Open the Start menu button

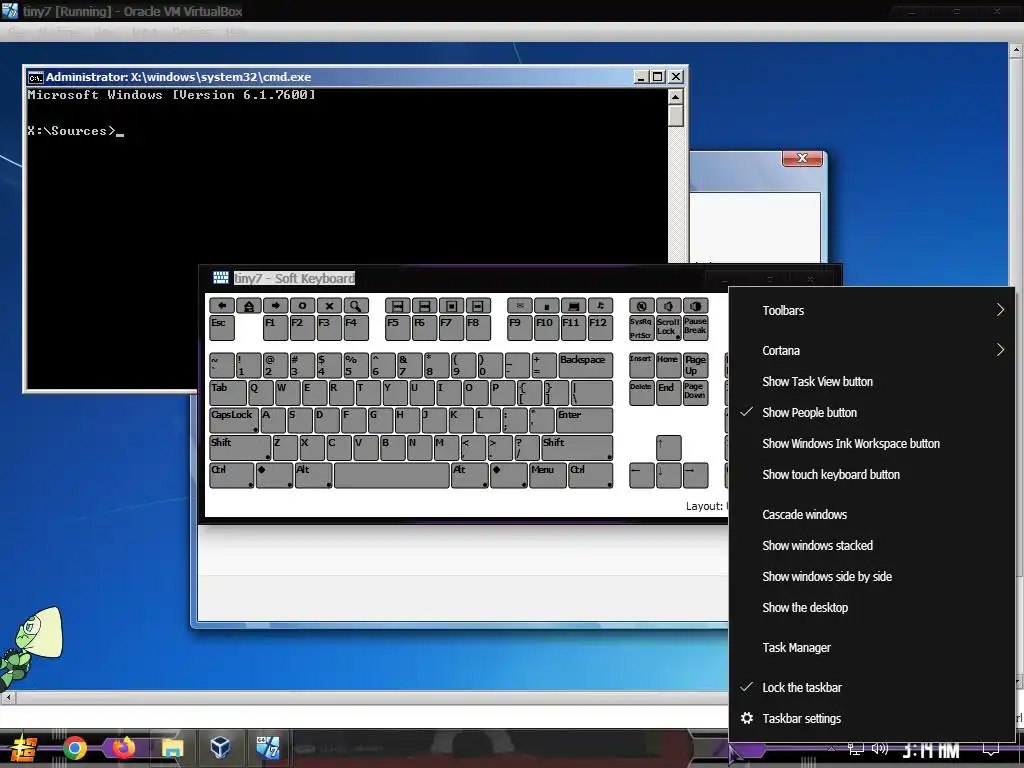pos(22,748)
